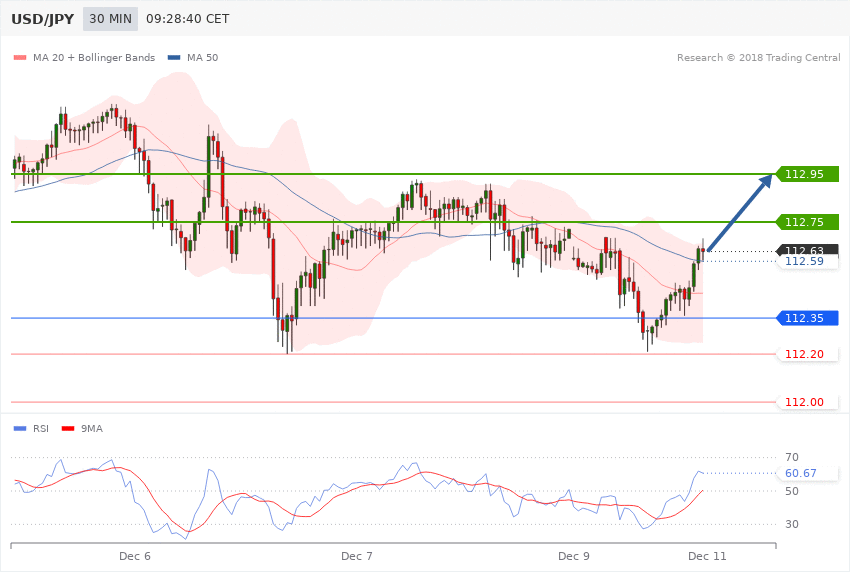Click the MA 20 + Bollinger Bands legend text

[x=94, y=57]
